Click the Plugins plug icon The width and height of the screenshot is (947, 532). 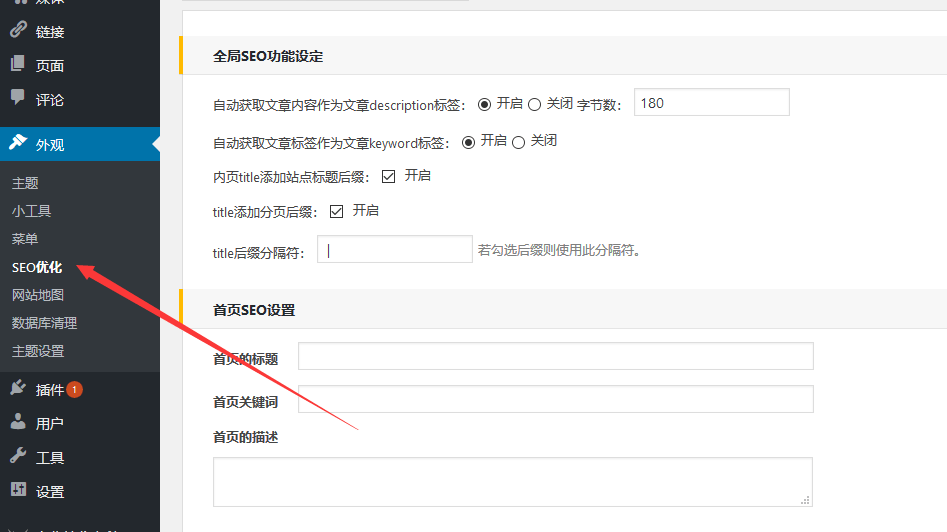(x=18, y=389)
